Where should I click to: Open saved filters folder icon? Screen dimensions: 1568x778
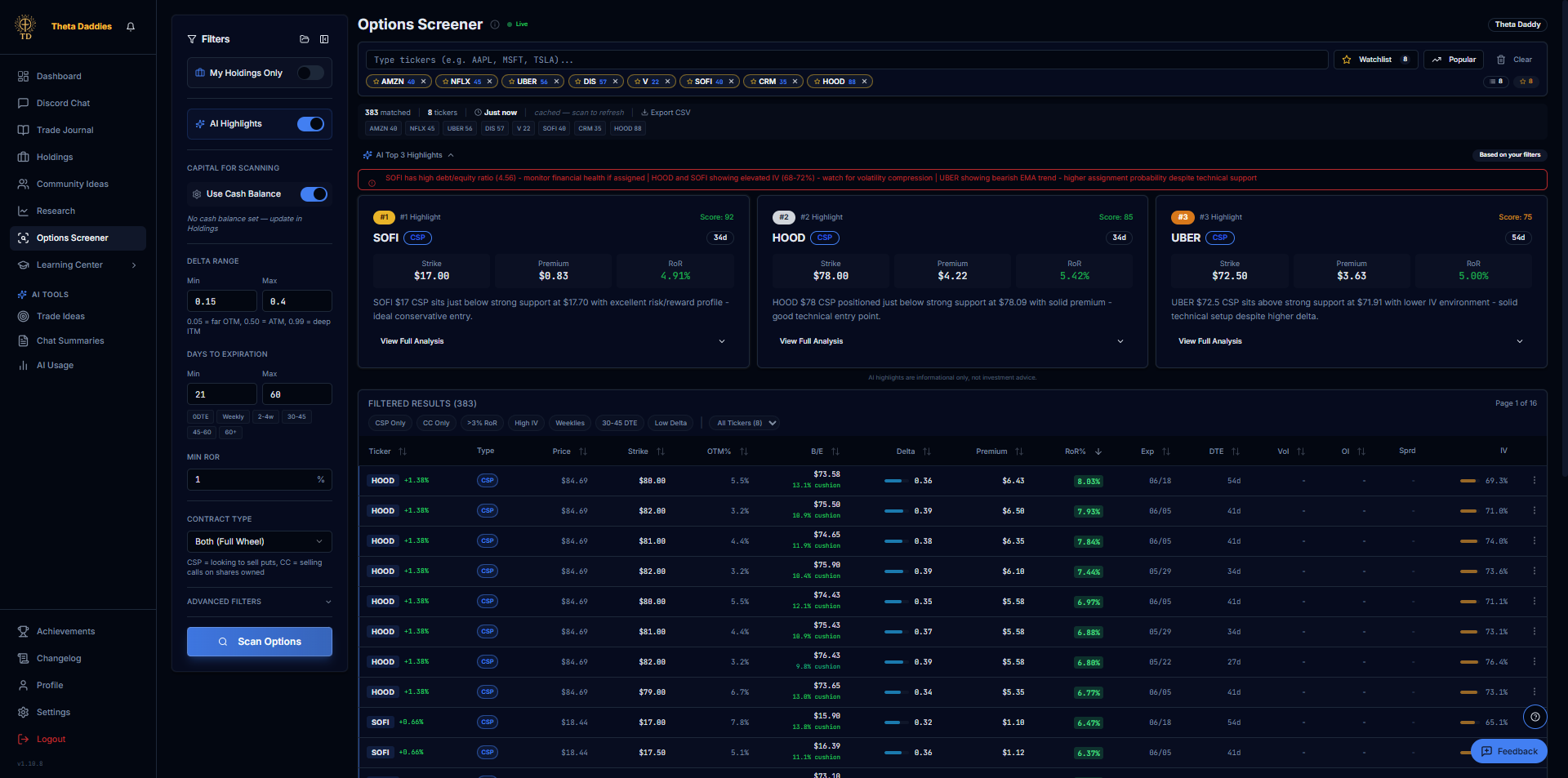tap(305, 39)
